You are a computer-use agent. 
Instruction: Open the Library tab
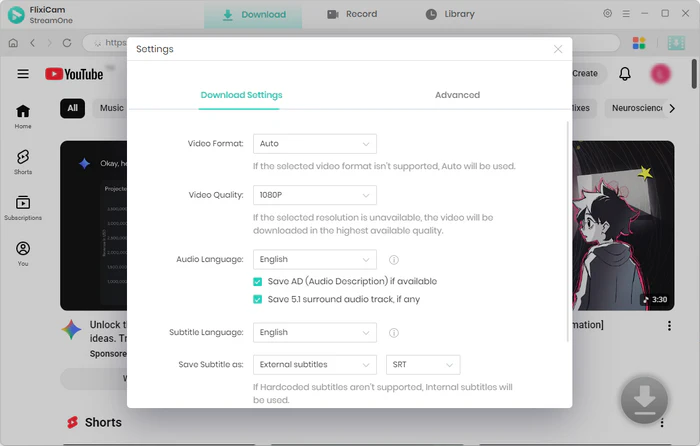coord(450,15)
